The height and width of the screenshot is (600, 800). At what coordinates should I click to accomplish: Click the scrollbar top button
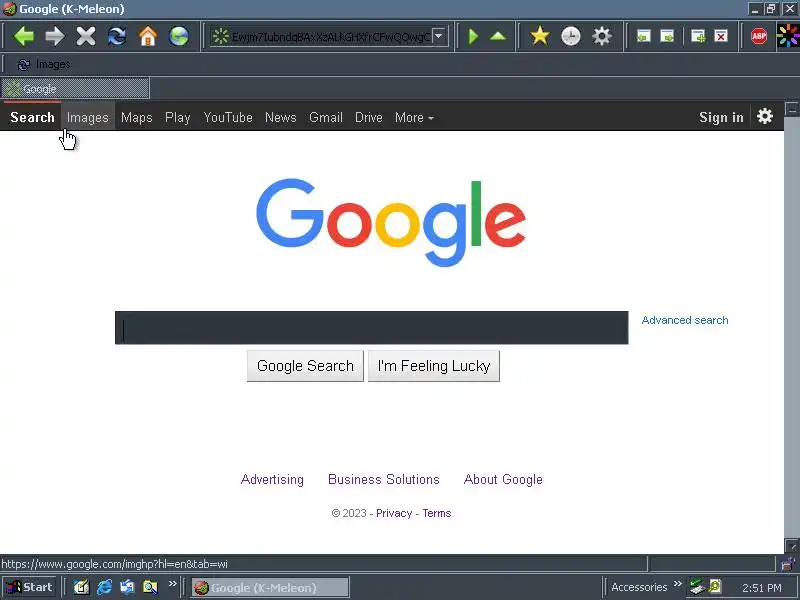(791, 109)
